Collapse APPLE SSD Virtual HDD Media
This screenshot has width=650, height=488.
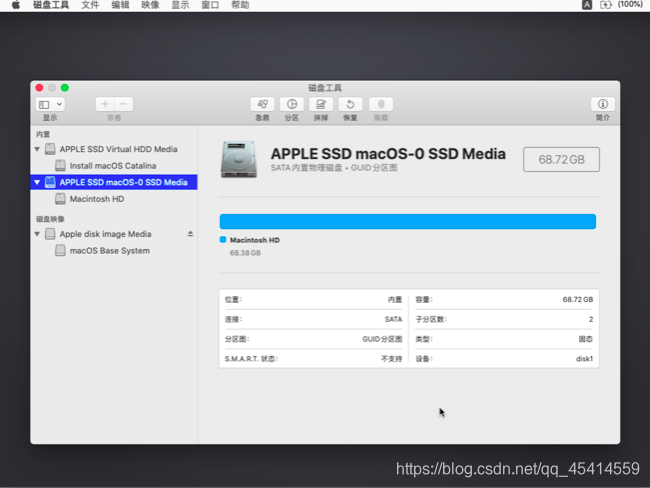pyautogui.click(x=37, y=149)
